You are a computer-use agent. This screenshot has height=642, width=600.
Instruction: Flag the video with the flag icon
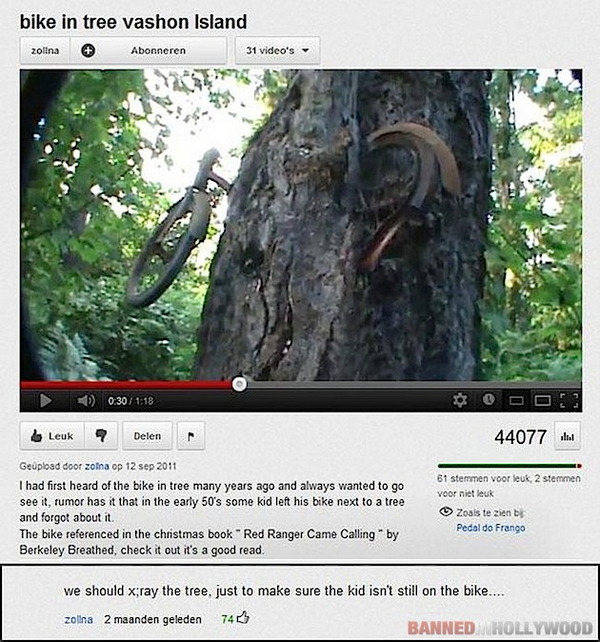[x=191, y=436]
